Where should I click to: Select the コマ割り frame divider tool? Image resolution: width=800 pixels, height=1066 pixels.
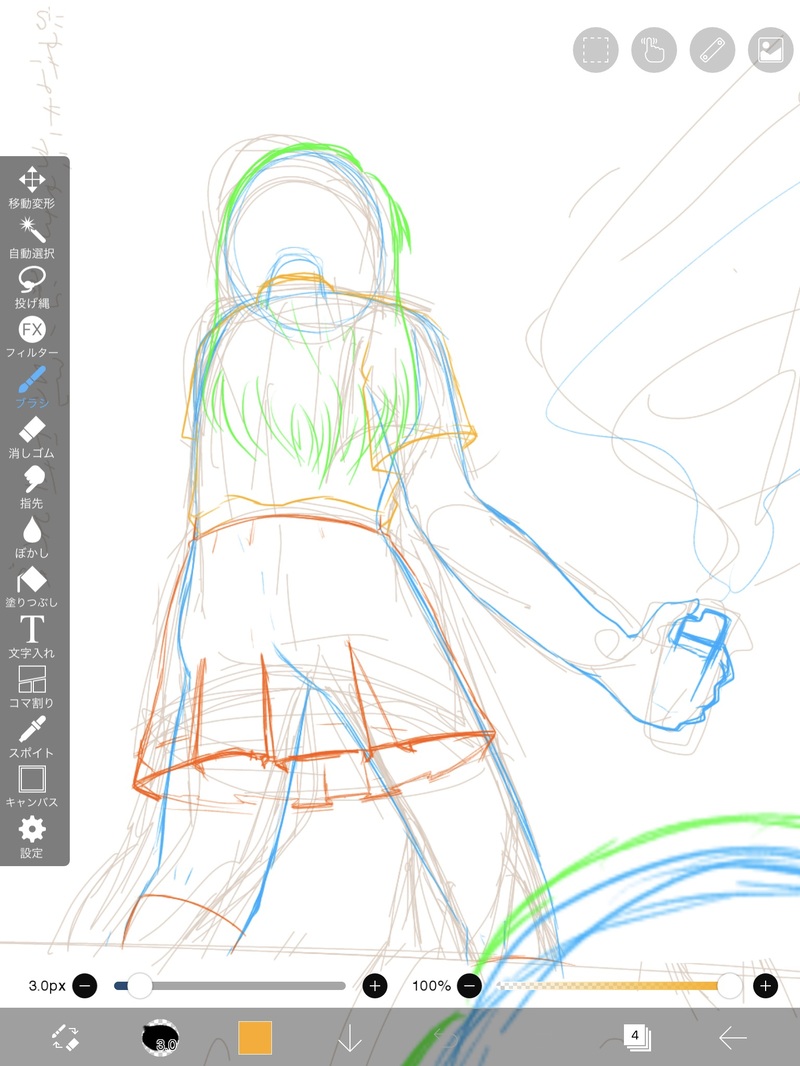(32, 687)
